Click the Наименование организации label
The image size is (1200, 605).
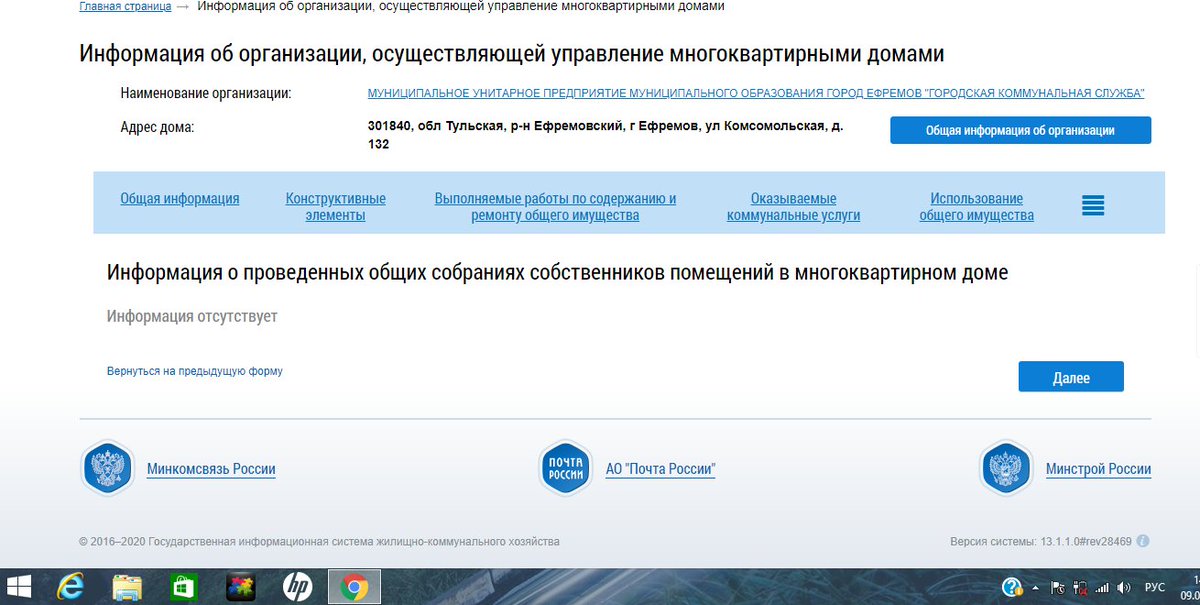(x=205, y=93)
